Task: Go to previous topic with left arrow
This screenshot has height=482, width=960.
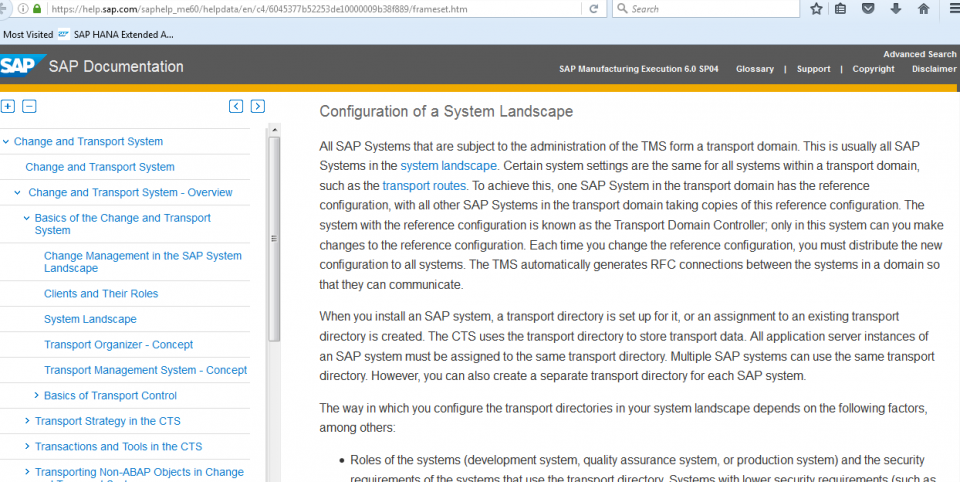Action: [x=236, y=106]
